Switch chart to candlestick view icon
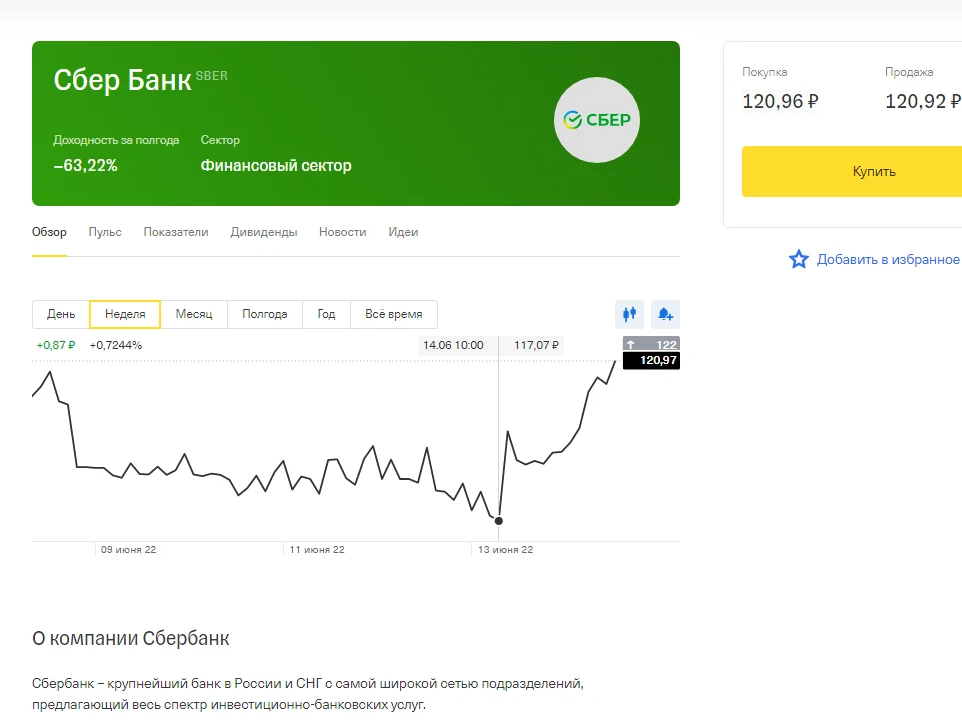Image resolution: width=962 pixels, height=724 pixels. click(629, 315)
